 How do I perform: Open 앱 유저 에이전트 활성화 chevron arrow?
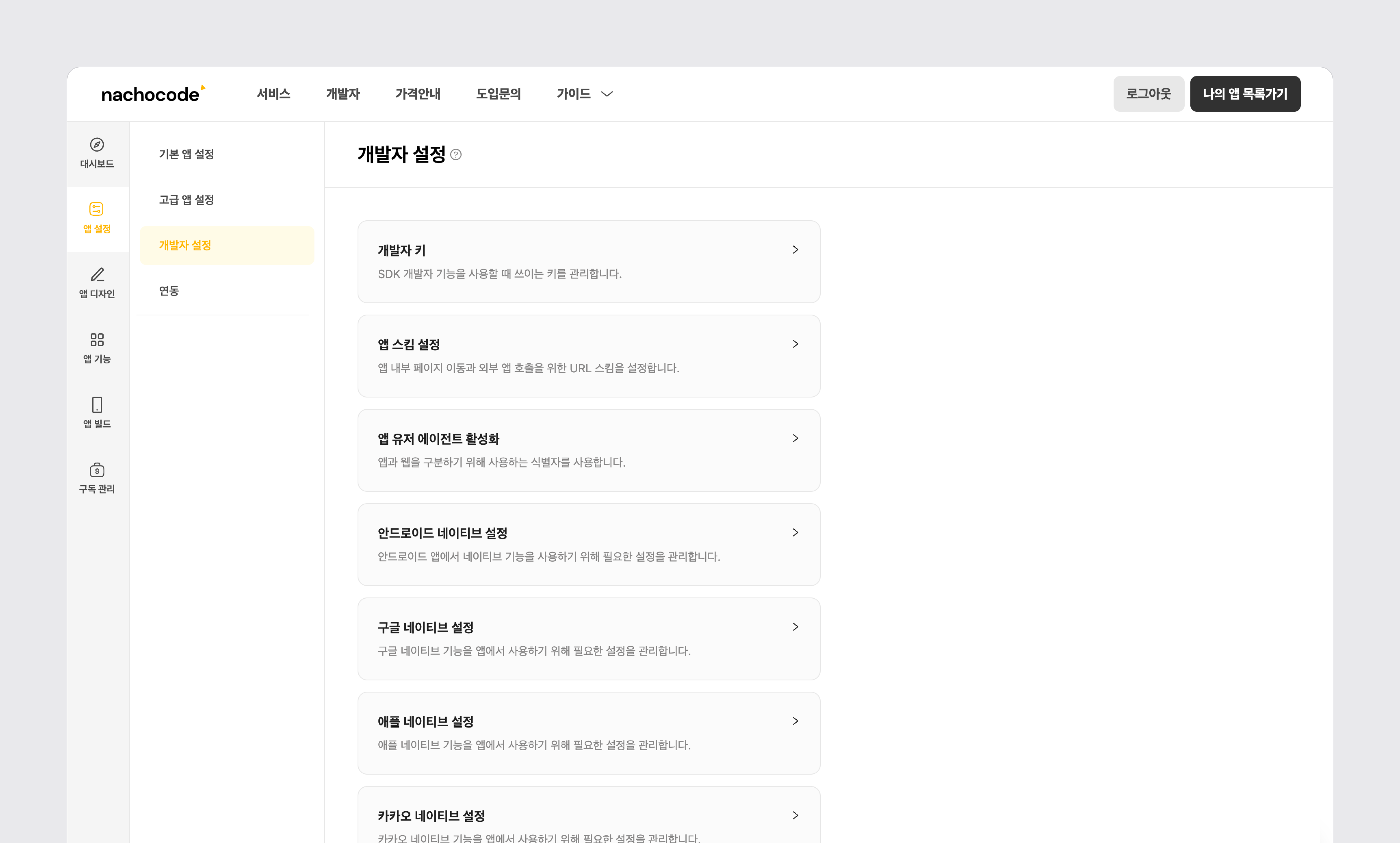[x=795, y=439]
